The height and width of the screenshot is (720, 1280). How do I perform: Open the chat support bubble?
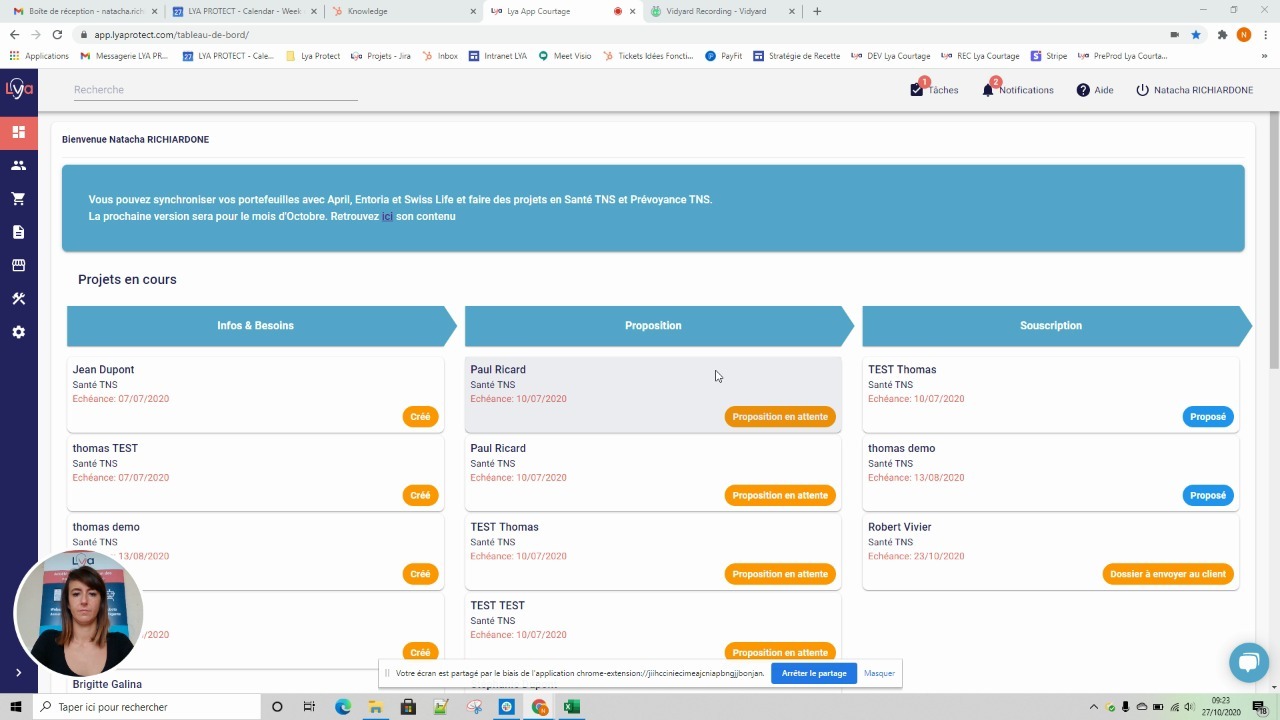(1248, 662)
